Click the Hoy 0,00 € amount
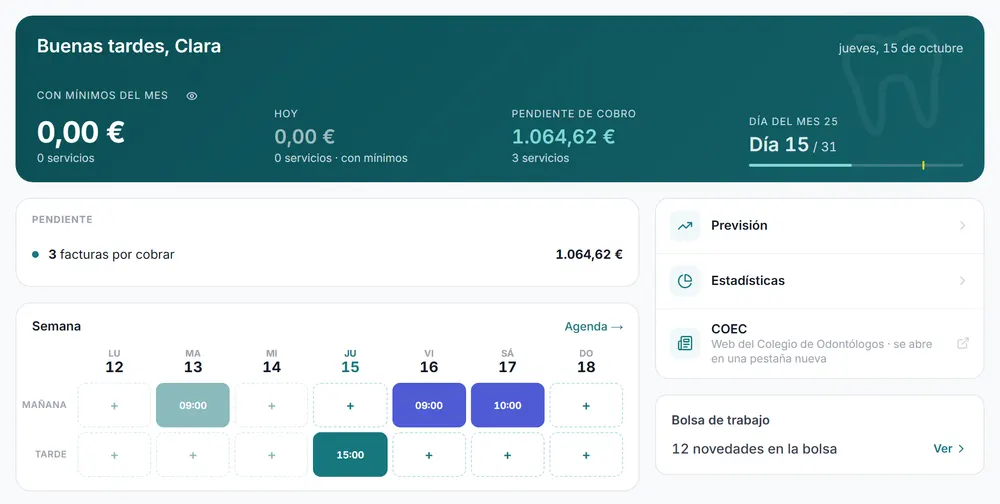The width and height of the screenshot is (1000, 504). pos(305,137)
